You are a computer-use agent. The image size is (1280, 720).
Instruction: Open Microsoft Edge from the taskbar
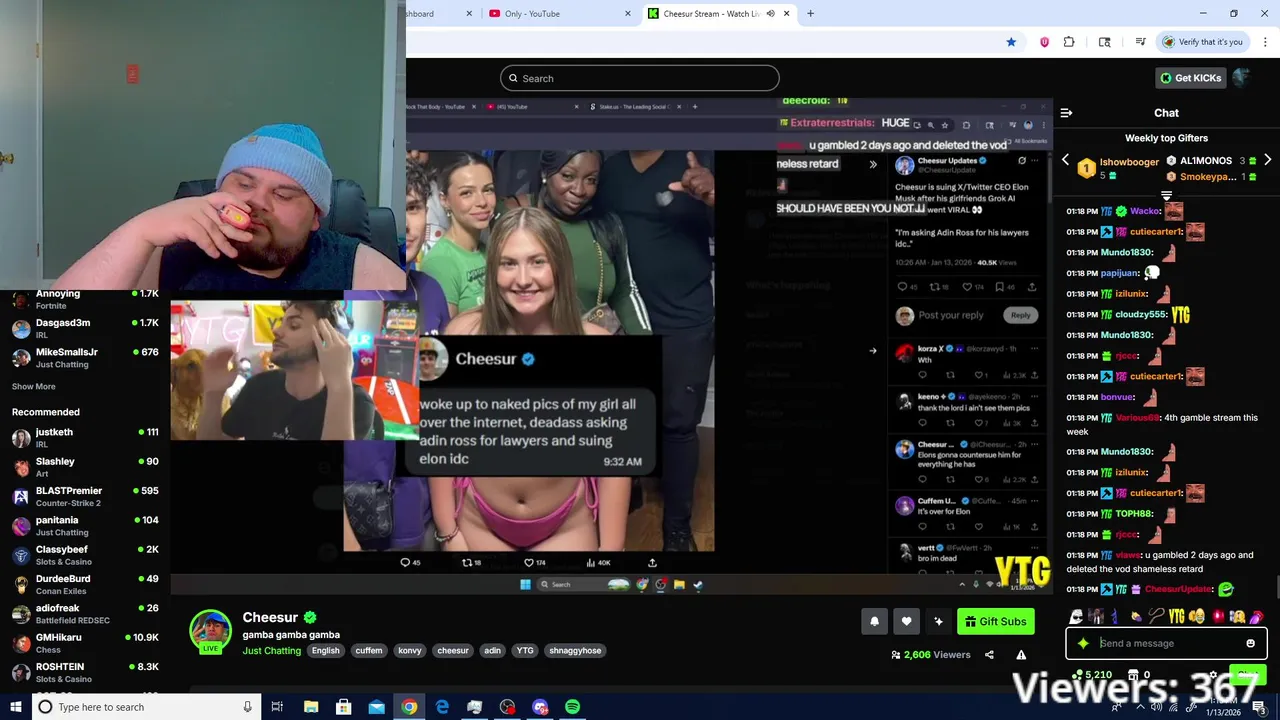(x=442, y=707)
